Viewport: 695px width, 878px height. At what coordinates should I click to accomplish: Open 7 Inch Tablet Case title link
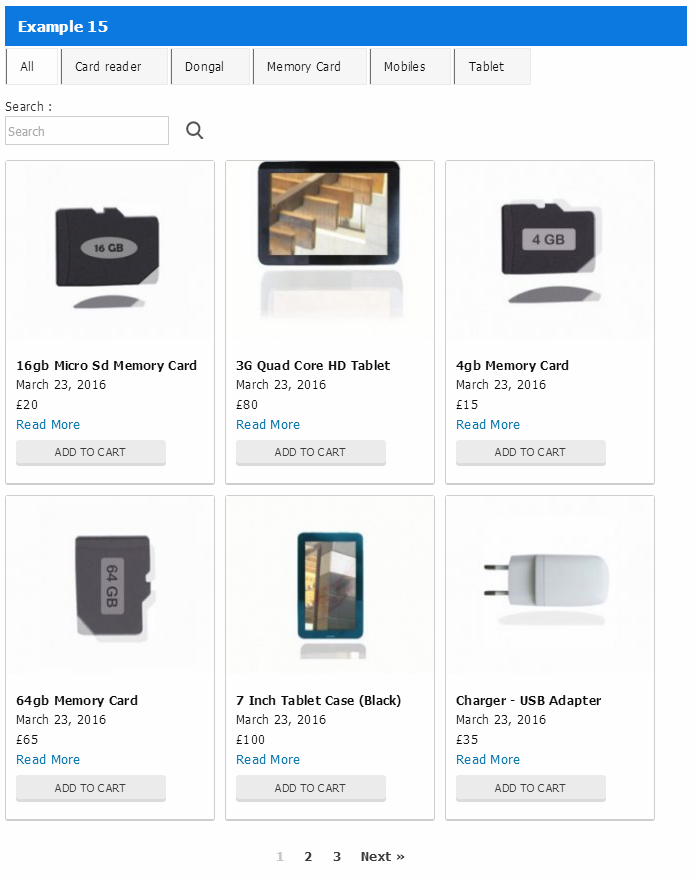click(x=318, y=700)
